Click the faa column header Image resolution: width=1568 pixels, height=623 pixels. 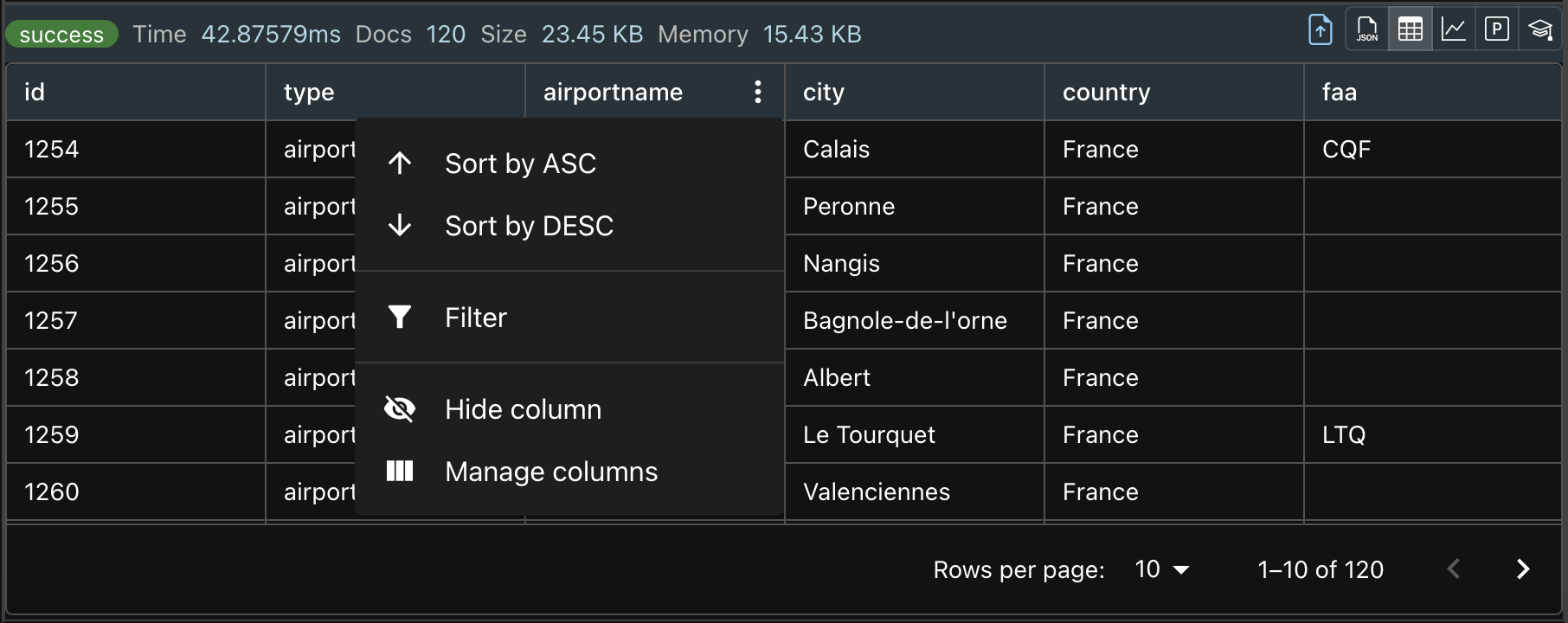(x=1433, y=92)
